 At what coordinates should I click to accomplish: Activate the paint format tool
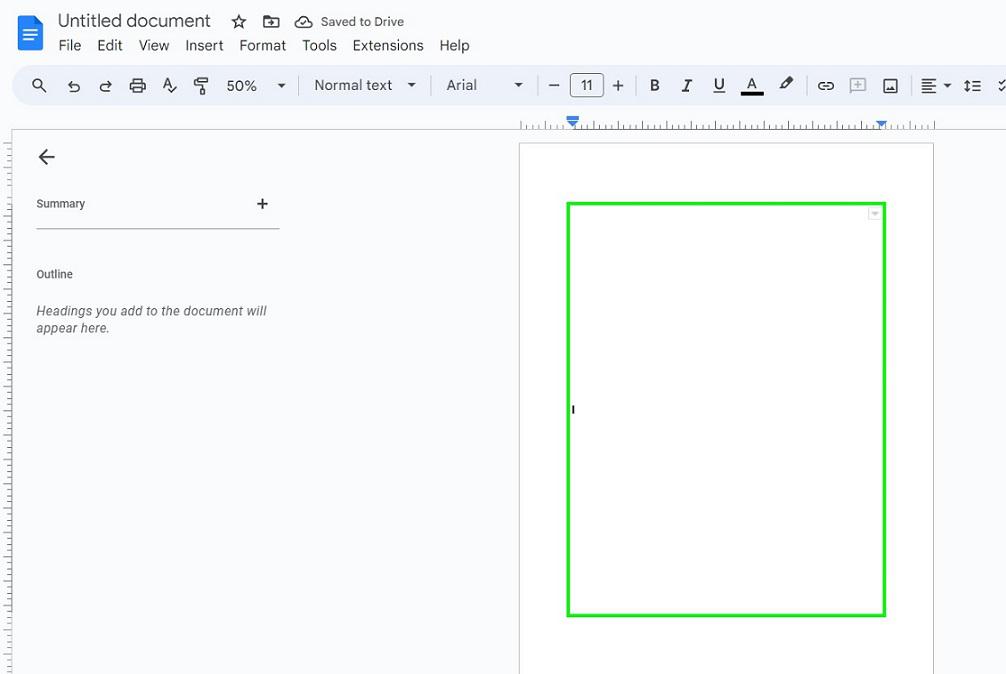[x=201, y=85]
